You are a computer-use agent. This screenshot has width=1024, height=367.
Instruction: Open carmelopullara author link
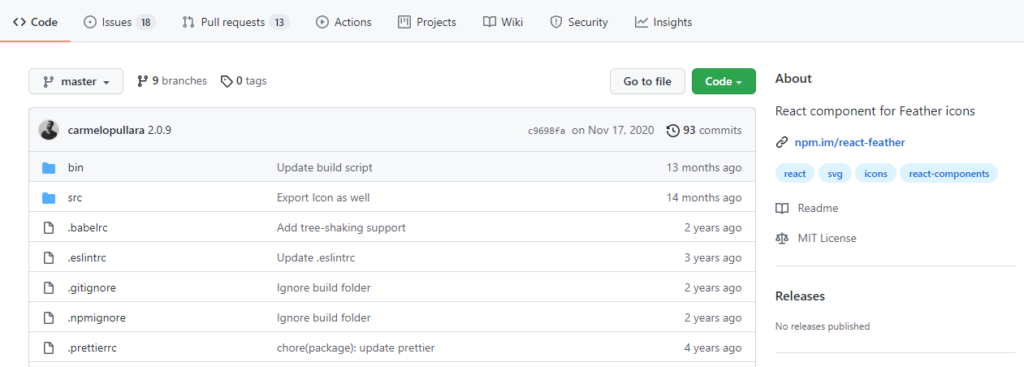click(x=106, y=130)
